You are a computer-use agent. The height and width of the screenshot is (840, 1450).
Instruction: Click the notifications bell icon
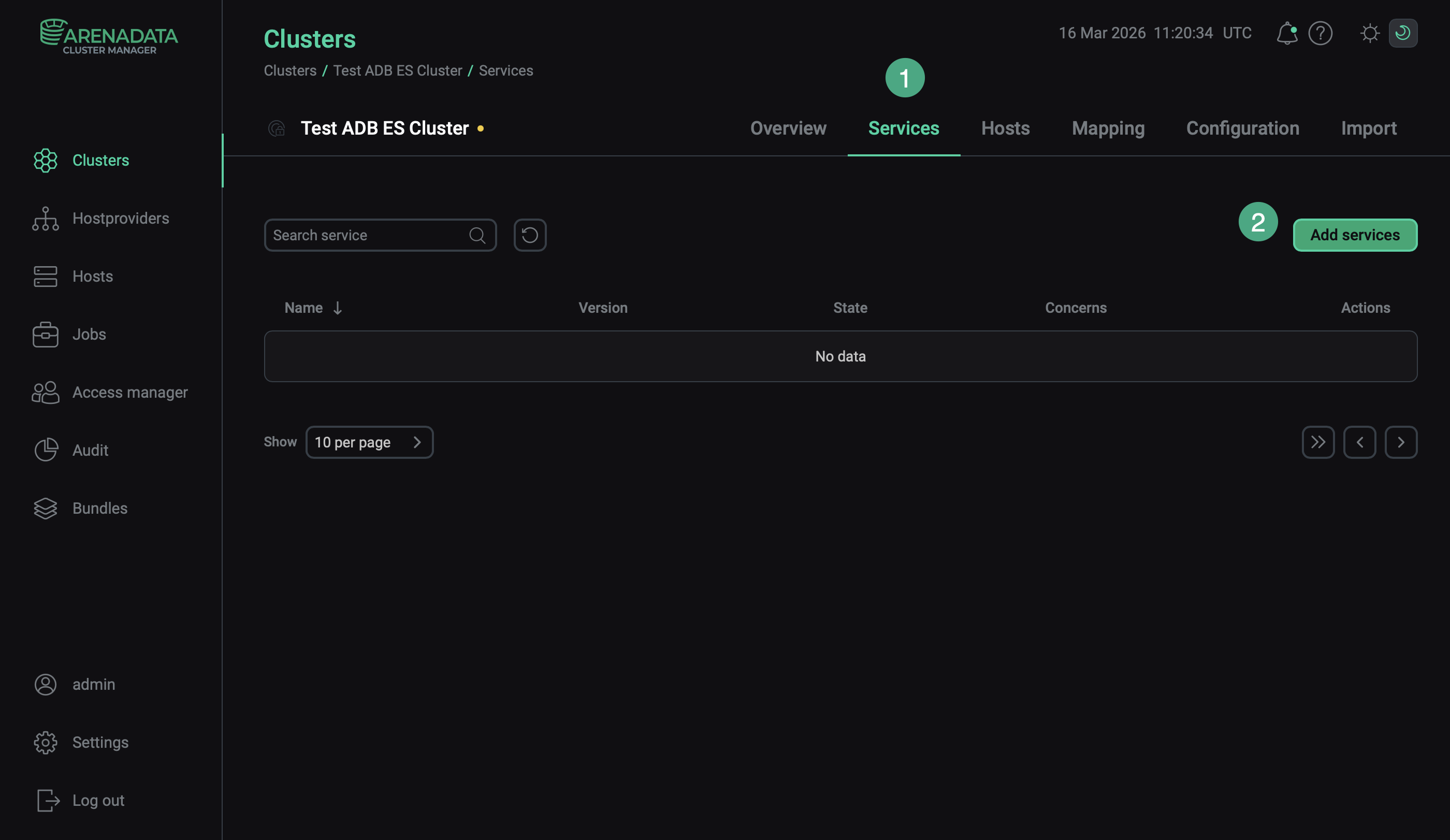coord(1286,33)
